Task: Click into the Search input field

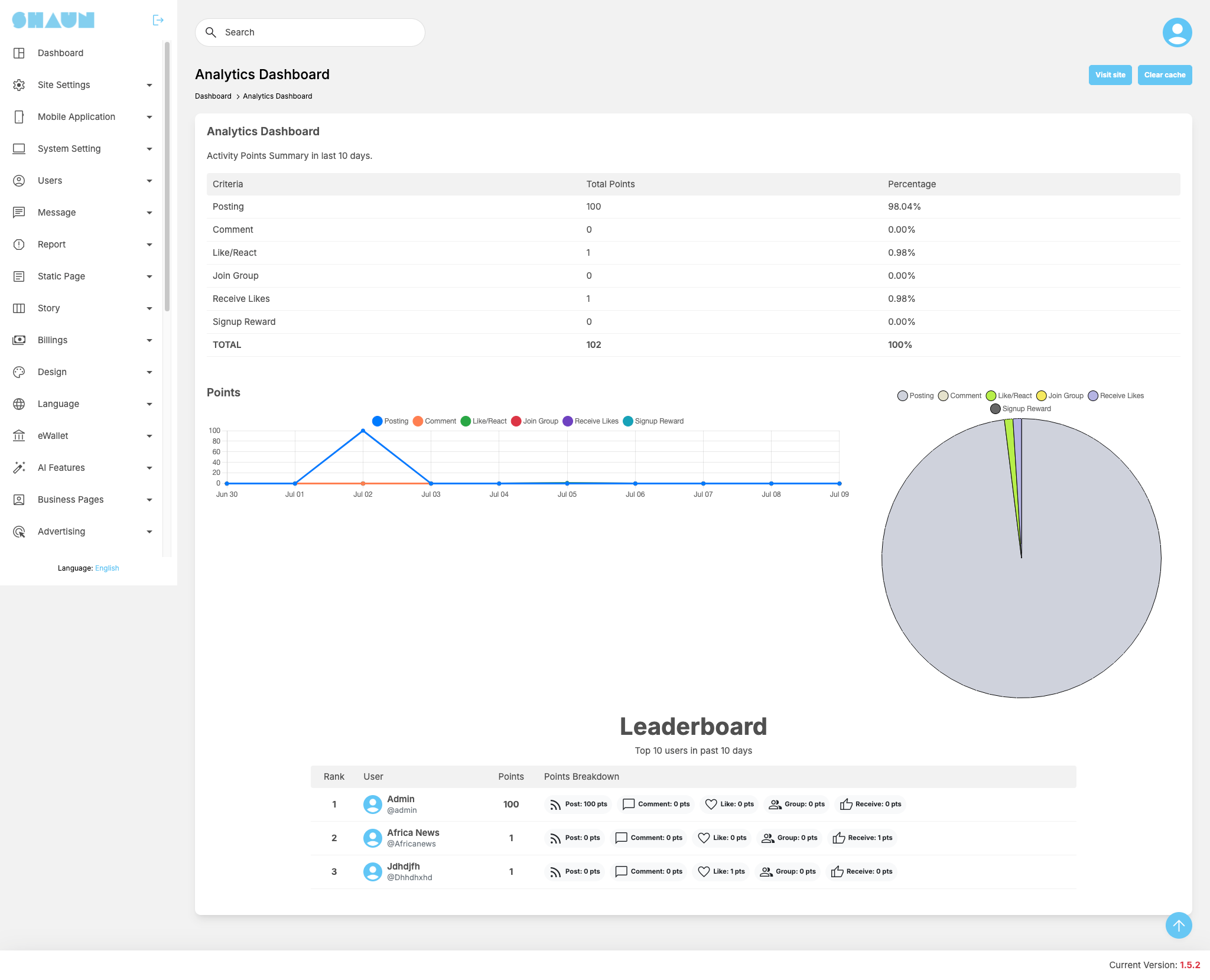Action: click(x=310, y=32)
